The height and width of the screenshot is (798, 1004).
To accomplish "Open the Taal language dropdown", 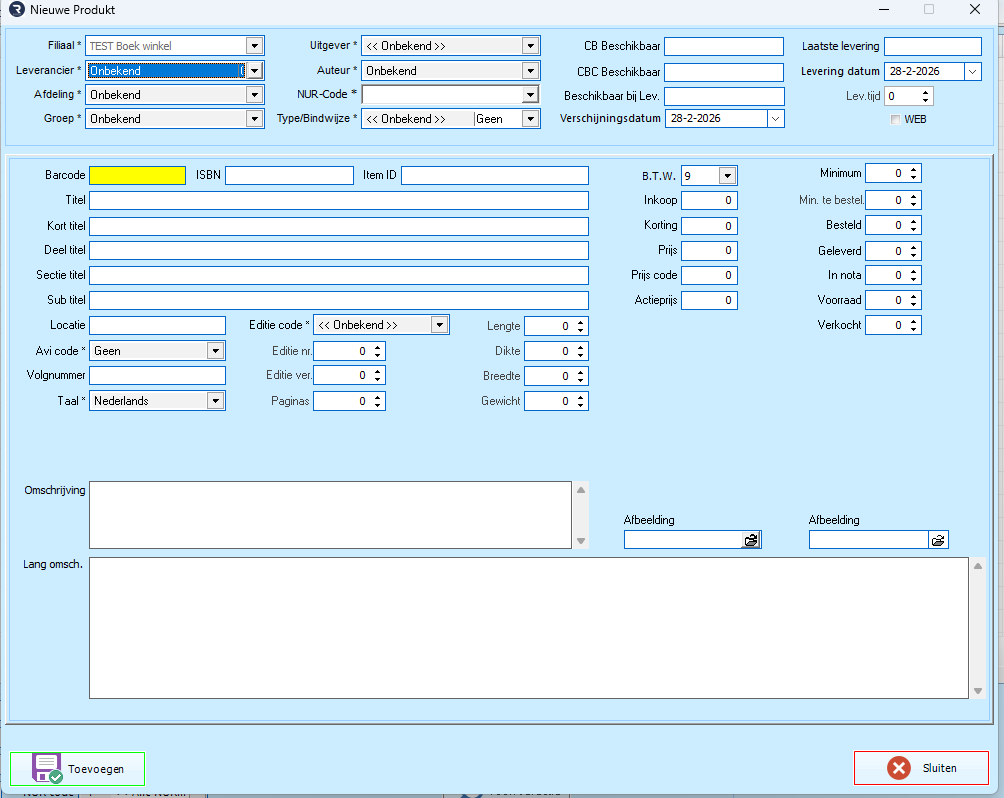I will click(215, 401).
